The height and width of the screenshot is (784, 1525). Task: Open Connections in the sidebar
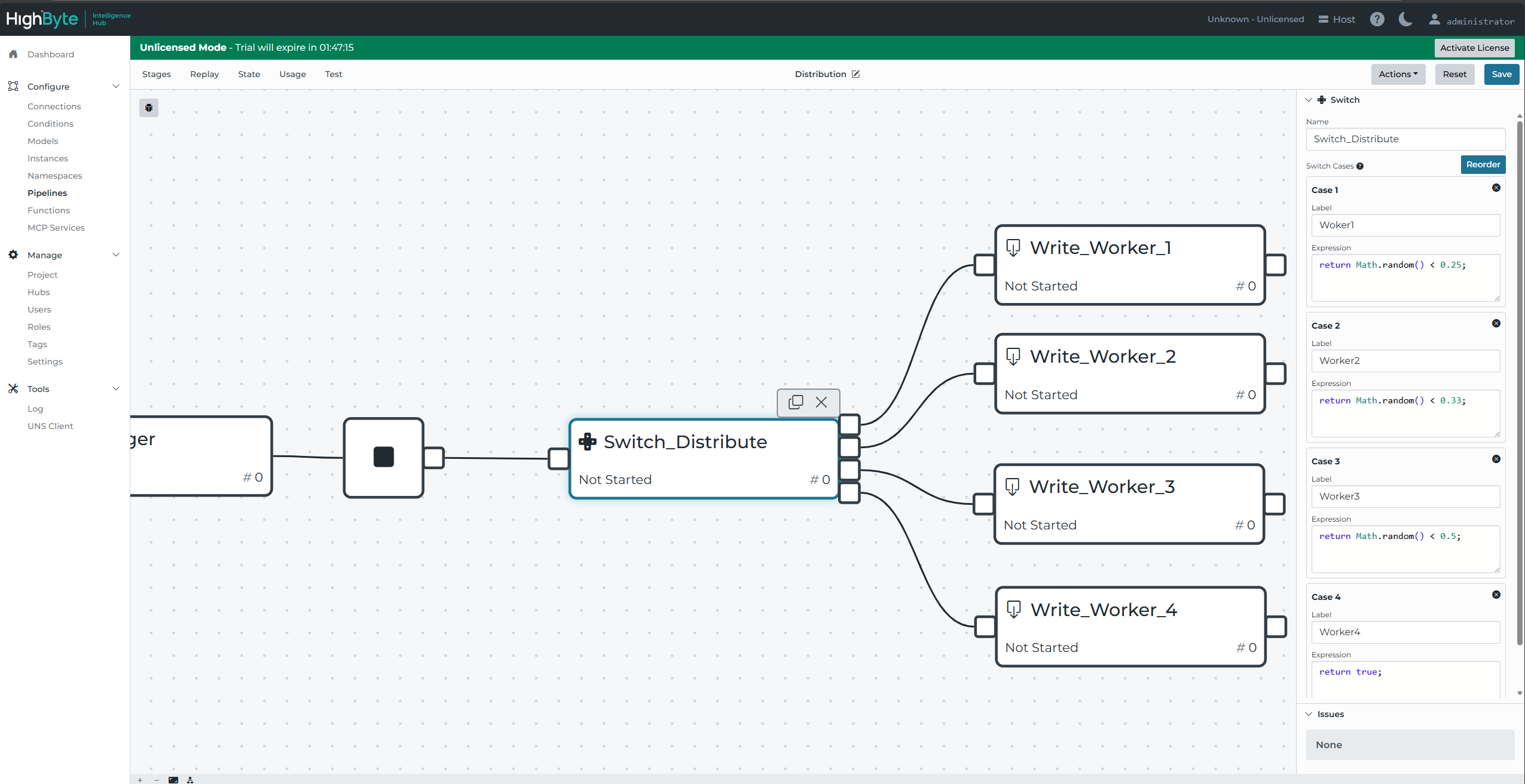coord(54,106)
